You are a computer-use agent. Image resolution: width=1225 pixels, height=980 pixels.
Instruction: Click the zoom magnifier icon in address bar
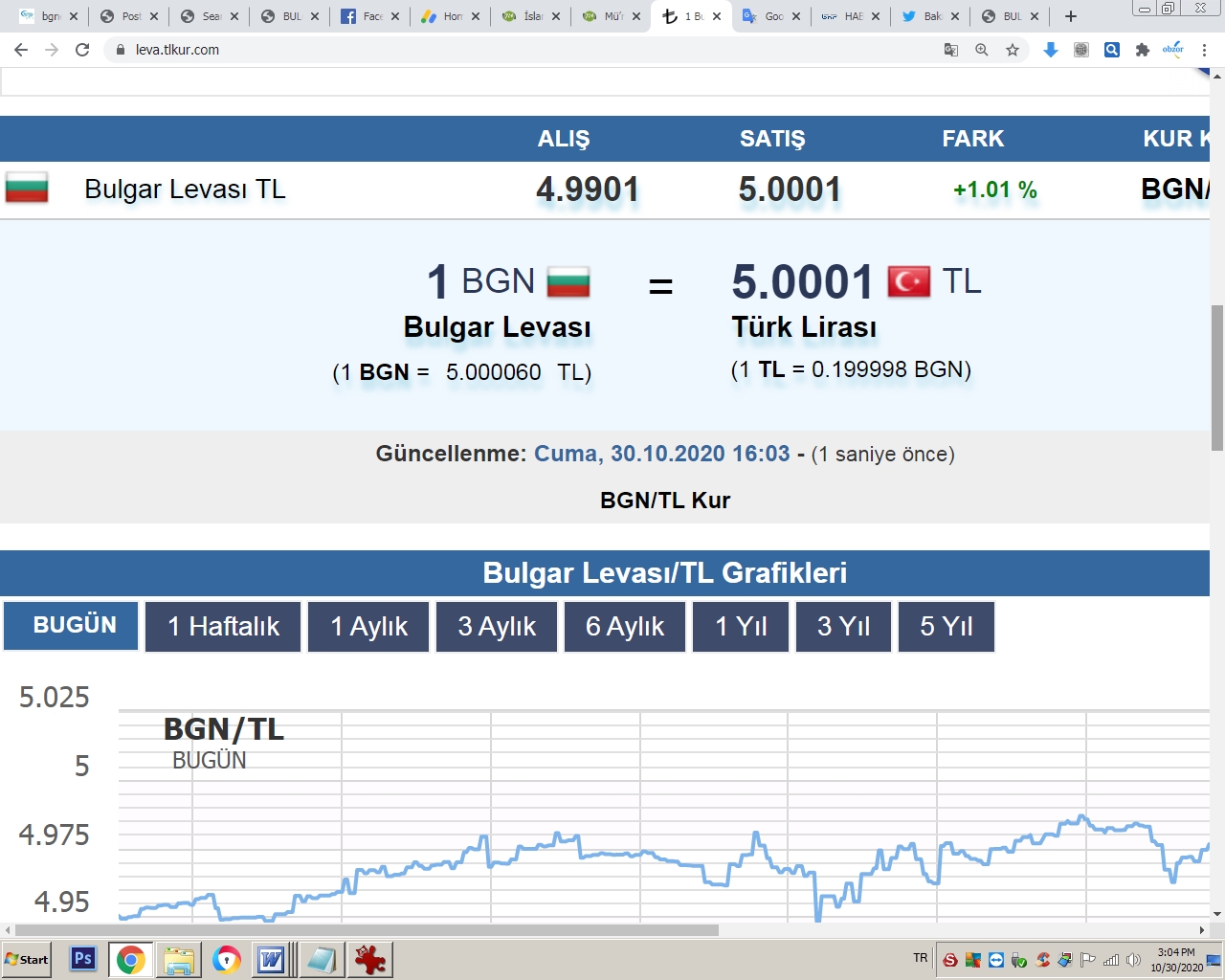coord(981,50)
